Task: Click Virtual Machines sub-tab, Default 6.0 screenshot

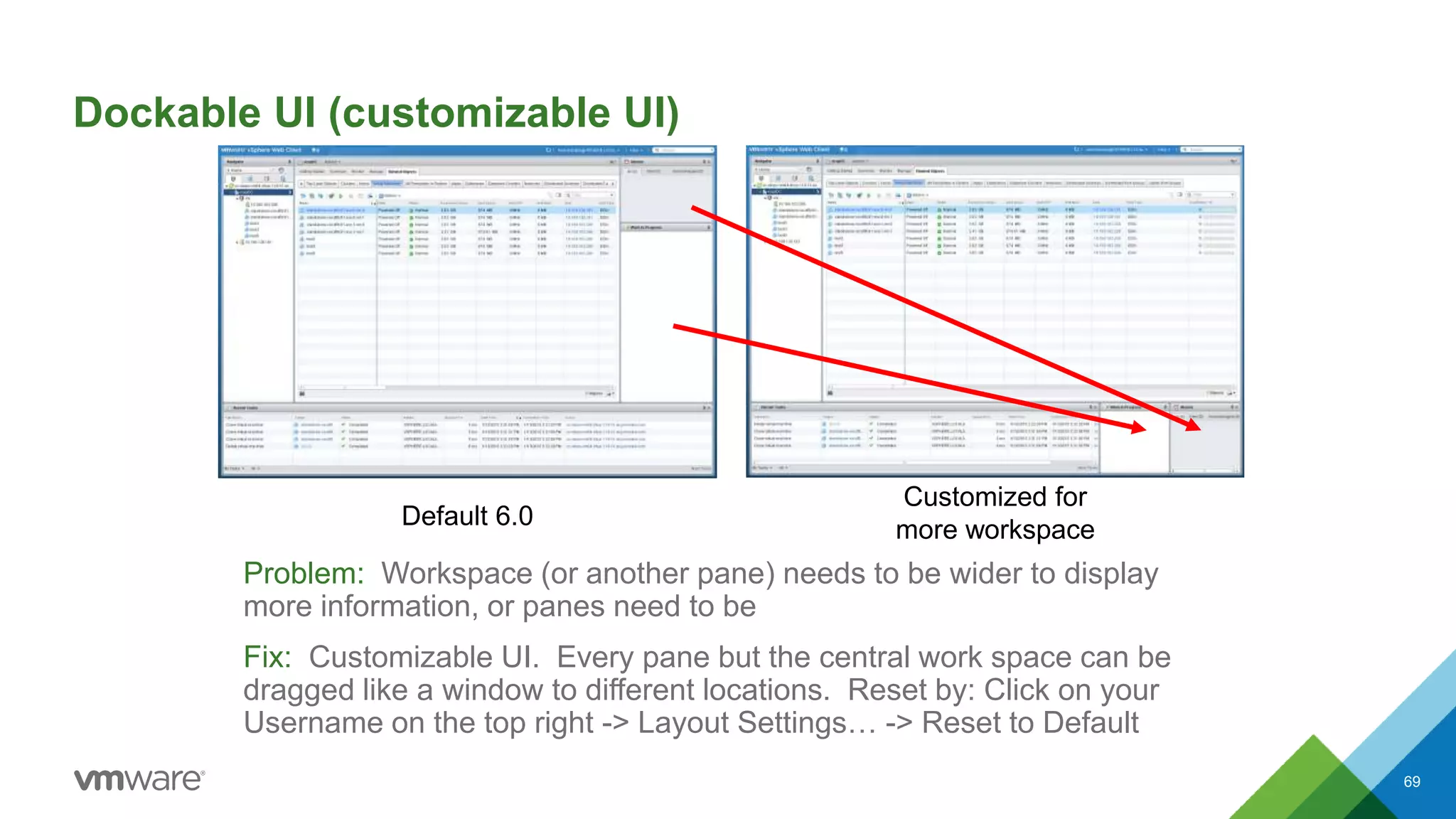Action: (387, 183)
